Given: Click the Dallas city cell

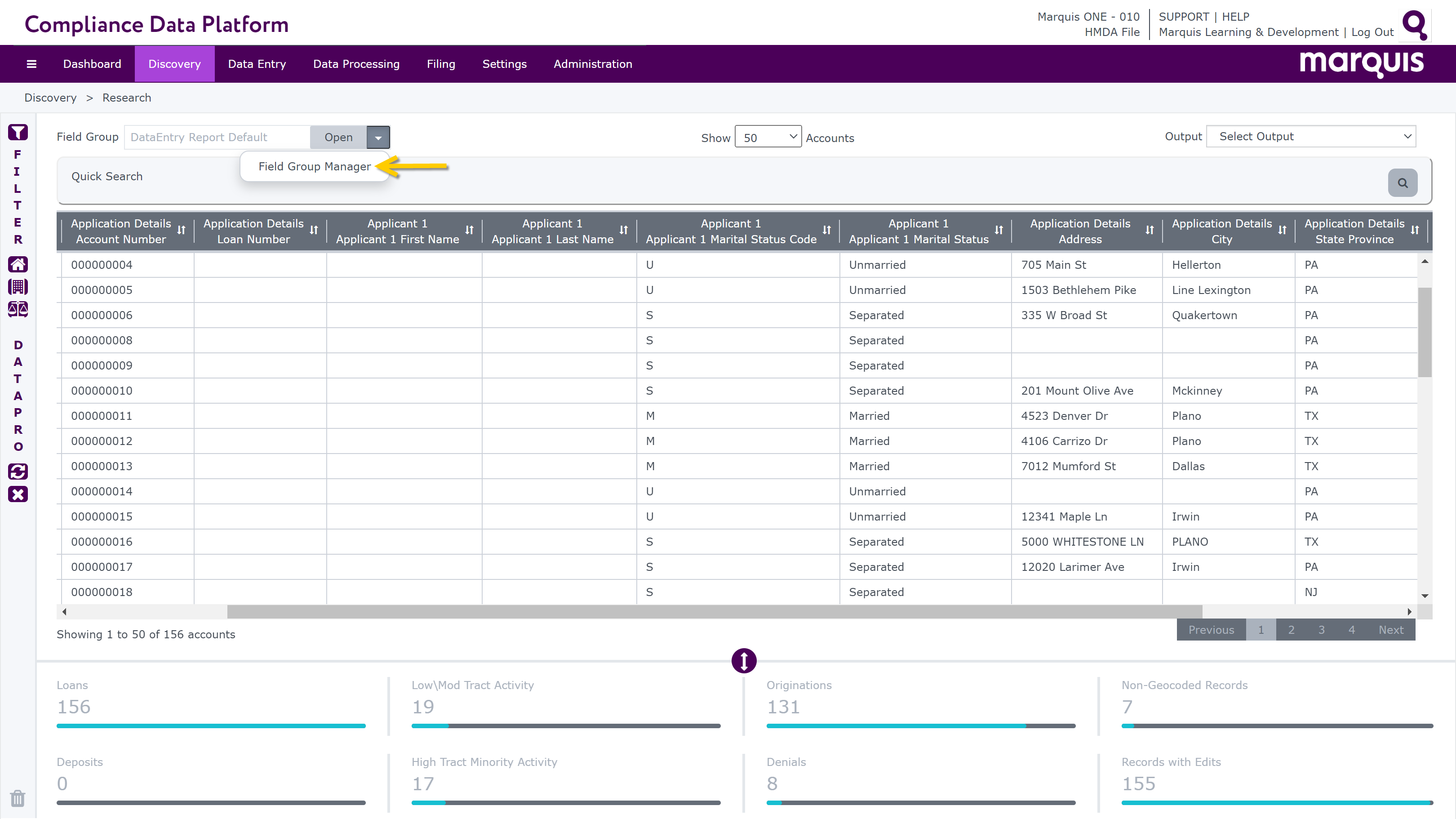Looking at the screenshot, I should pos(1228,466).
